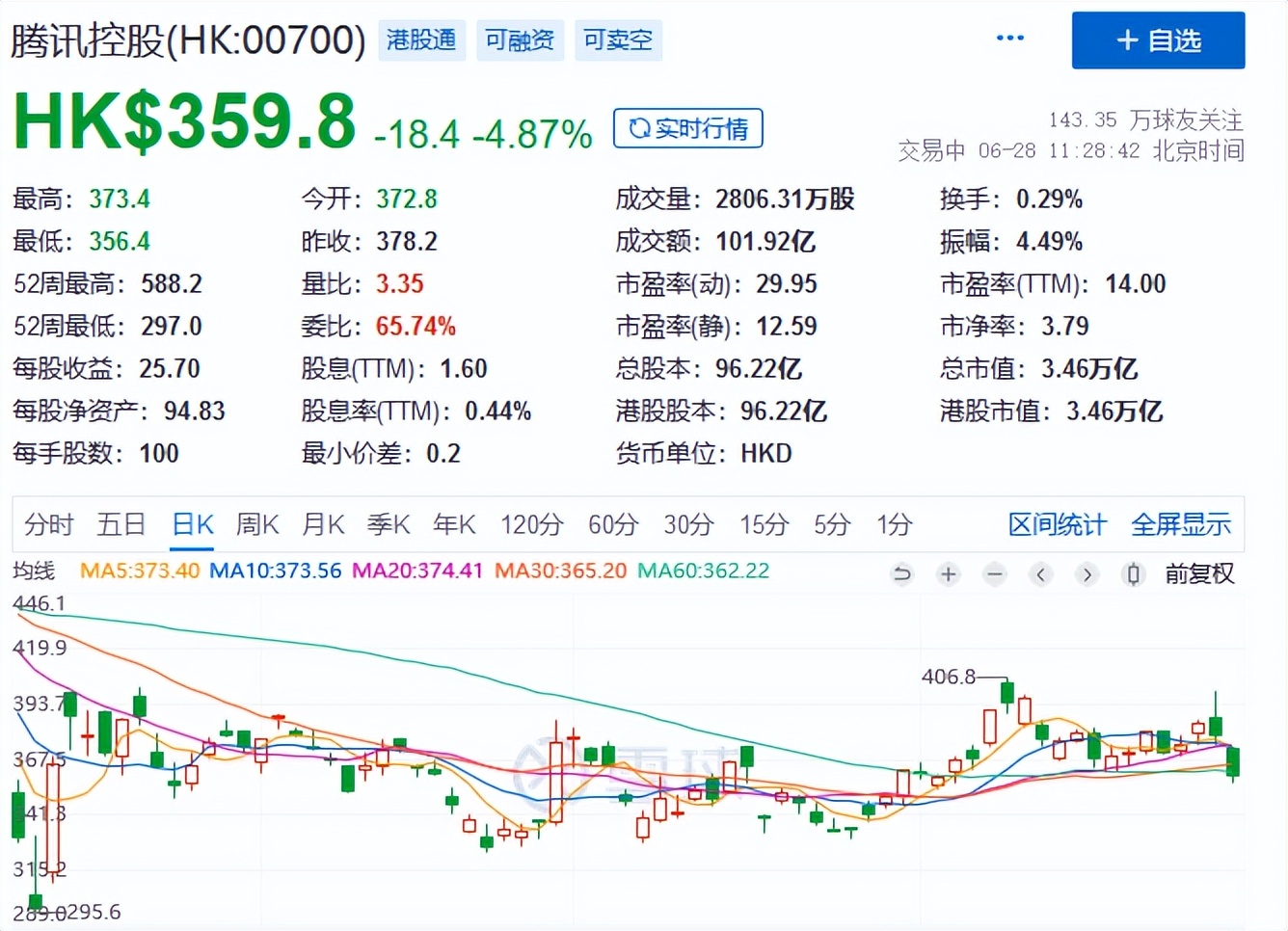Click the 市净率 value 3.79
The image size is (1288, 931).
[x=1065, y=326]
